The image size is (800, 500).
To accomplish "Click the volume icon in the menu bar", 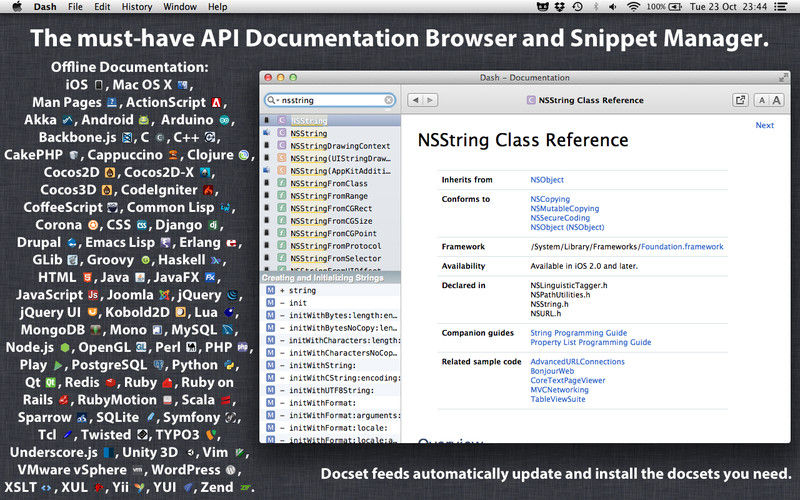I will tap(613, 7).
